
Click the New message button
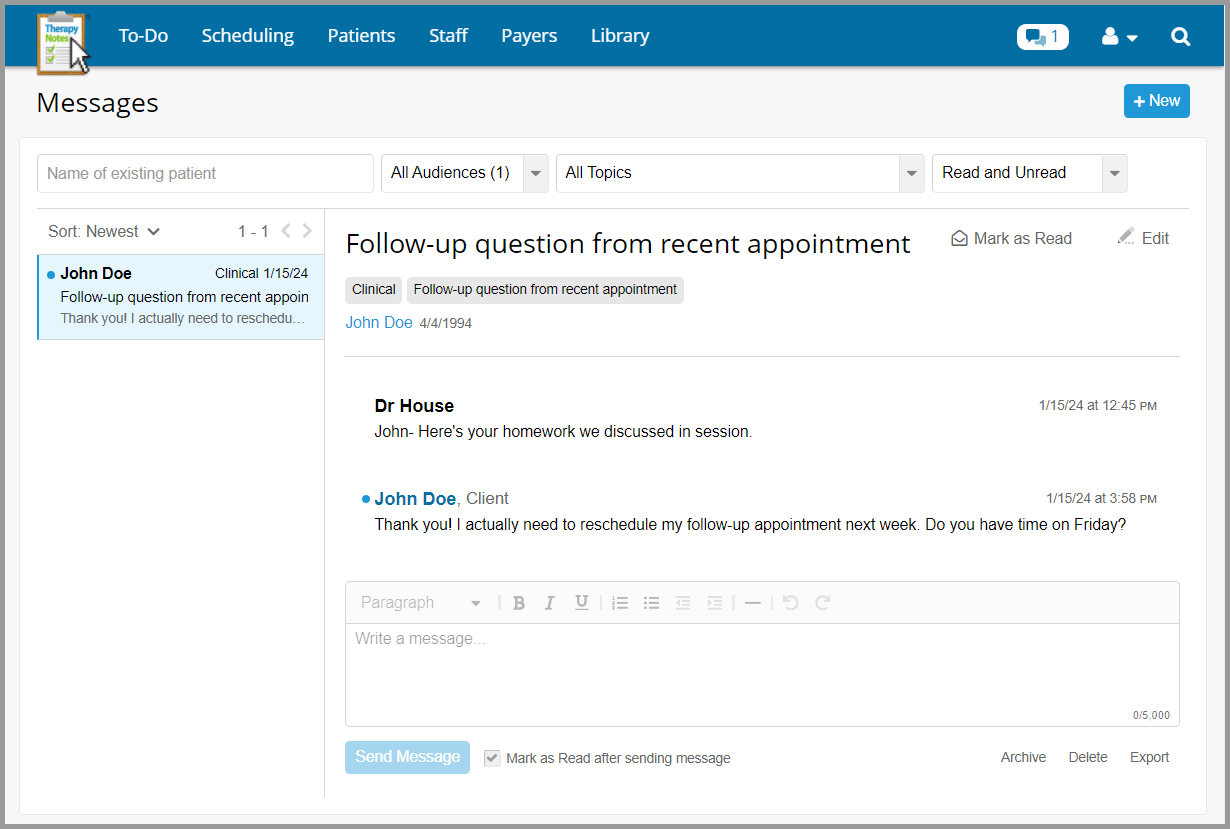[x=1156, y=101]
